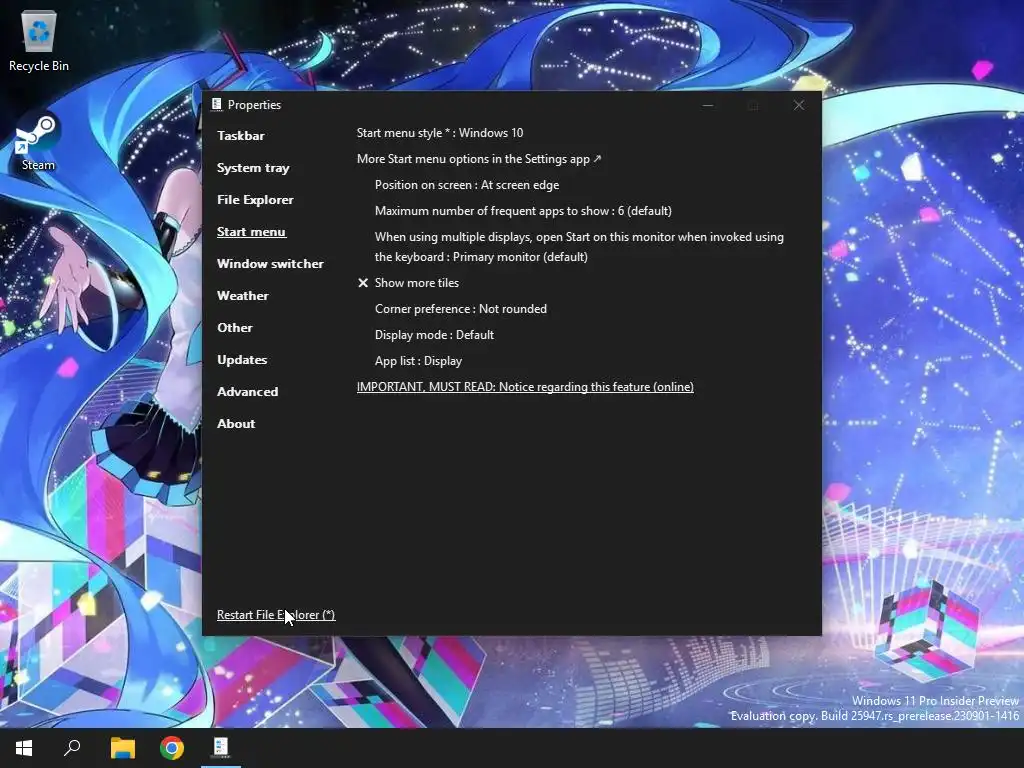Show the About section
The width and height of the screenshot is (1024, 768).
(236, 424)
